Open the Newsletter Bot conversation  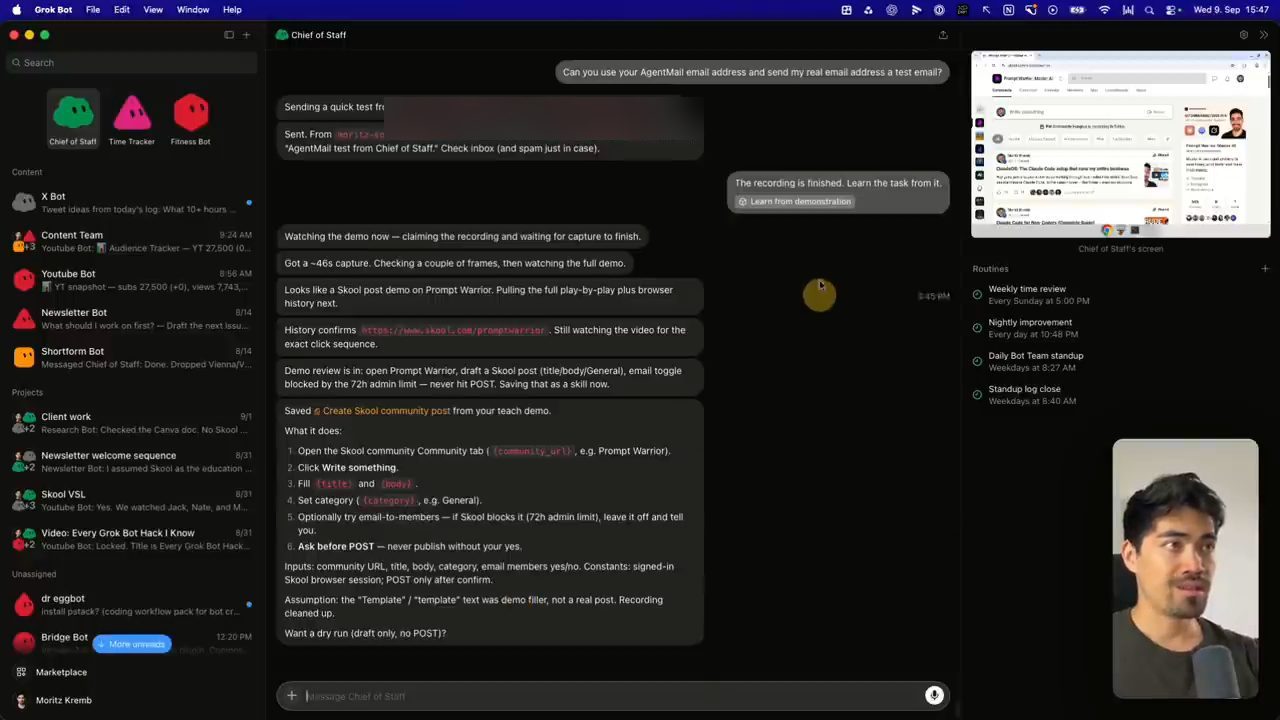[x=132, y=319]
